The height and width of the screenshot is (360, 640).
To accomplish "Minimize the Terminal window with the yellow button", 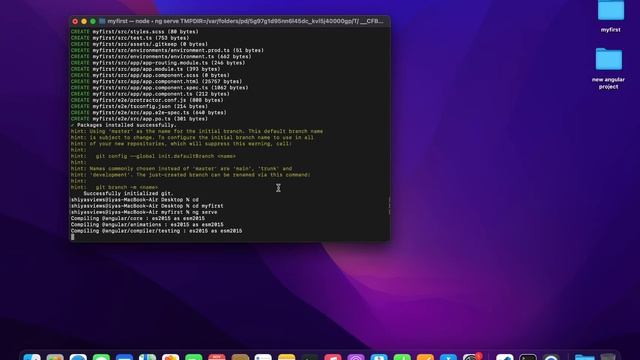I will click(x=84, y=21).
